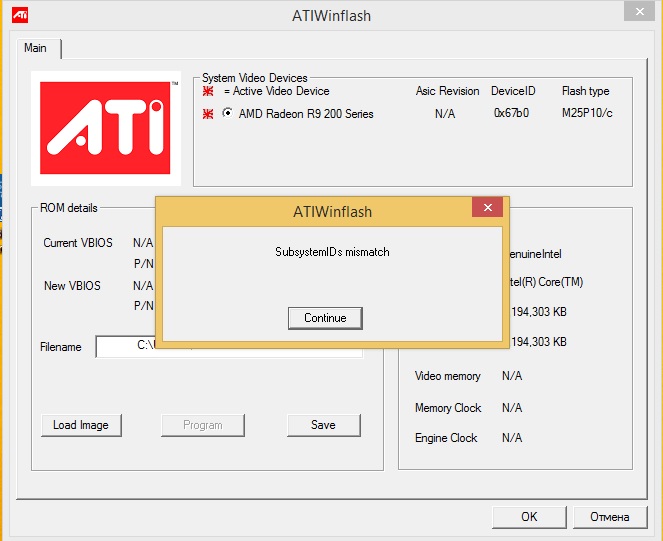Click in the Filename input field
Viewport: 663px width, 541px height.
point(229,346)
